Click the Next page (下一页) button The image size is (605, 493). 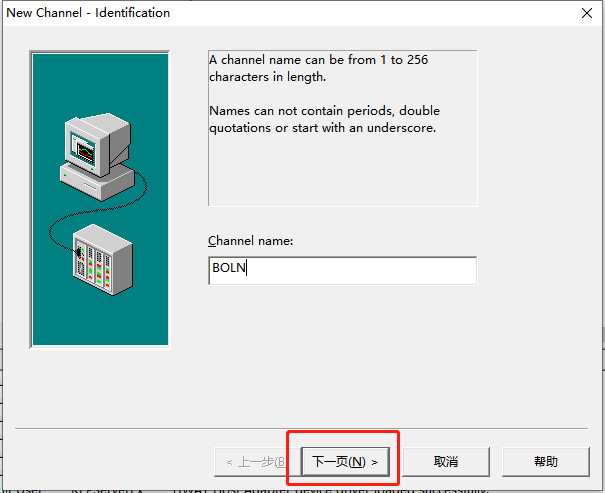(345, 461)
